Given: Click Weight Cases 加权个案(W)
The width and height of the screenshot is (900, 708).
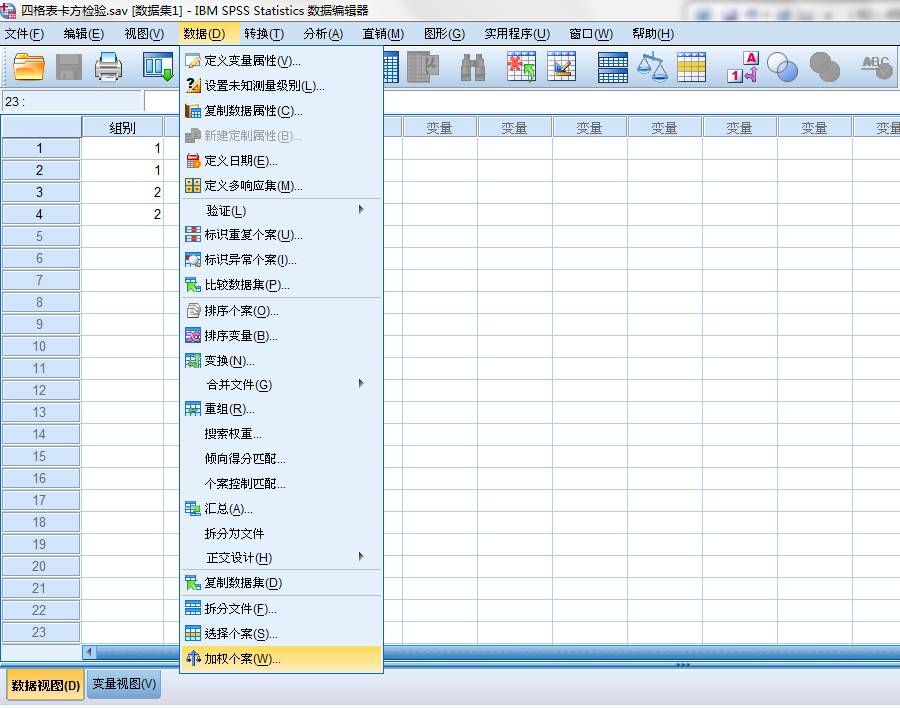Looking at the screenshot, I should 281,659.
